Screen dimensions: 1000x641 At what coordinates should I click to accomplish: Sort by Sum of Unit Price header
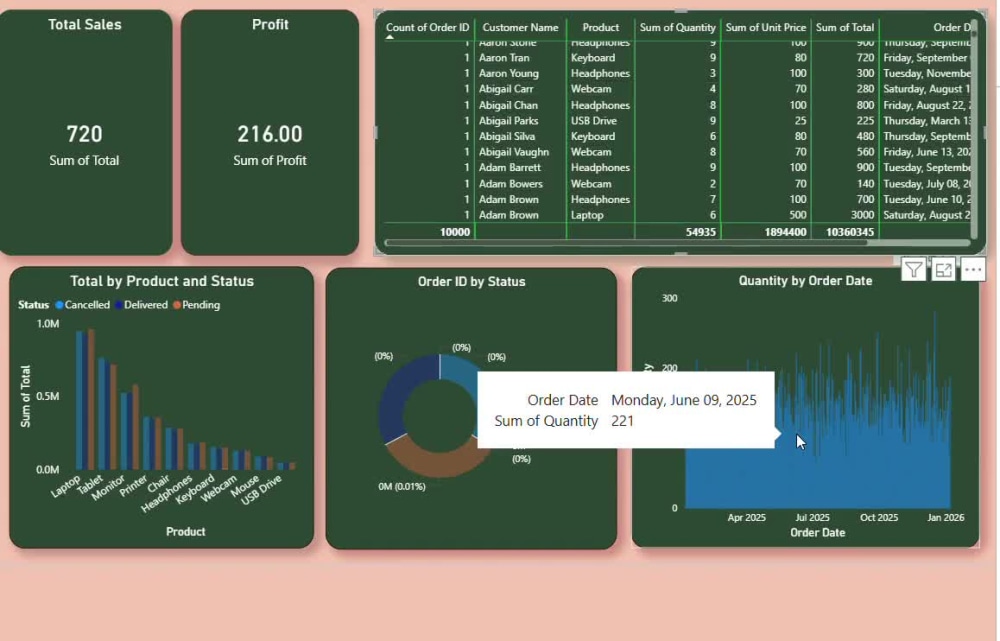(765, 27)
